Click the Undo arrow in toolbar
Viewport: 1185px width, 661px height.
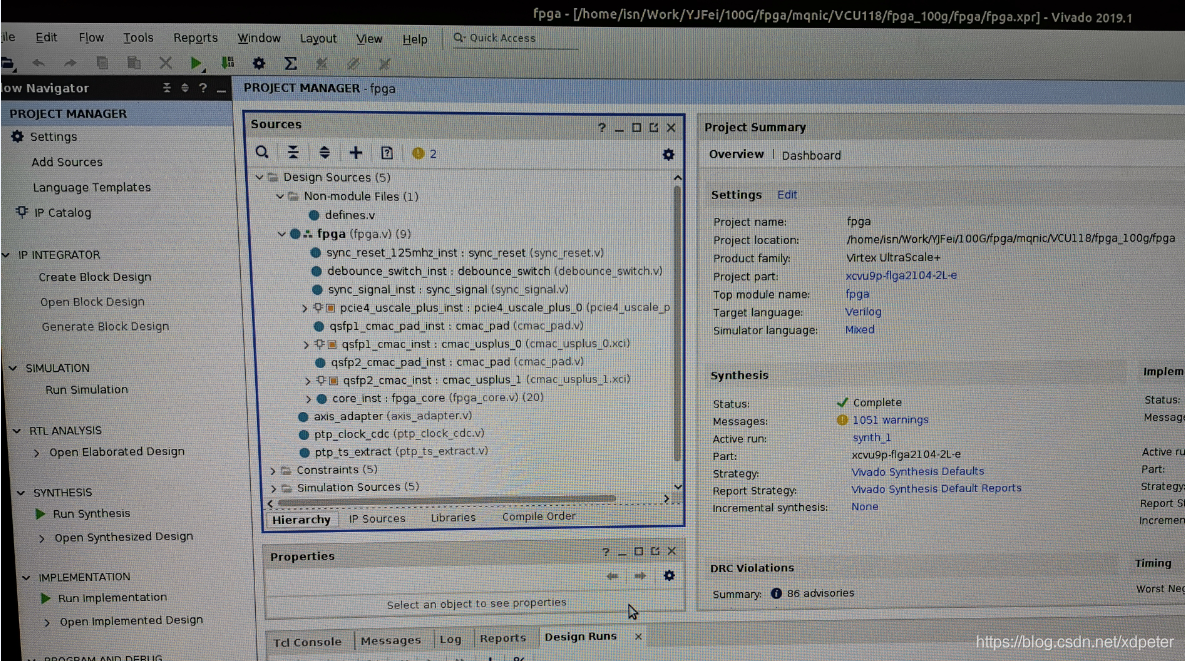[x=39, y=63]
